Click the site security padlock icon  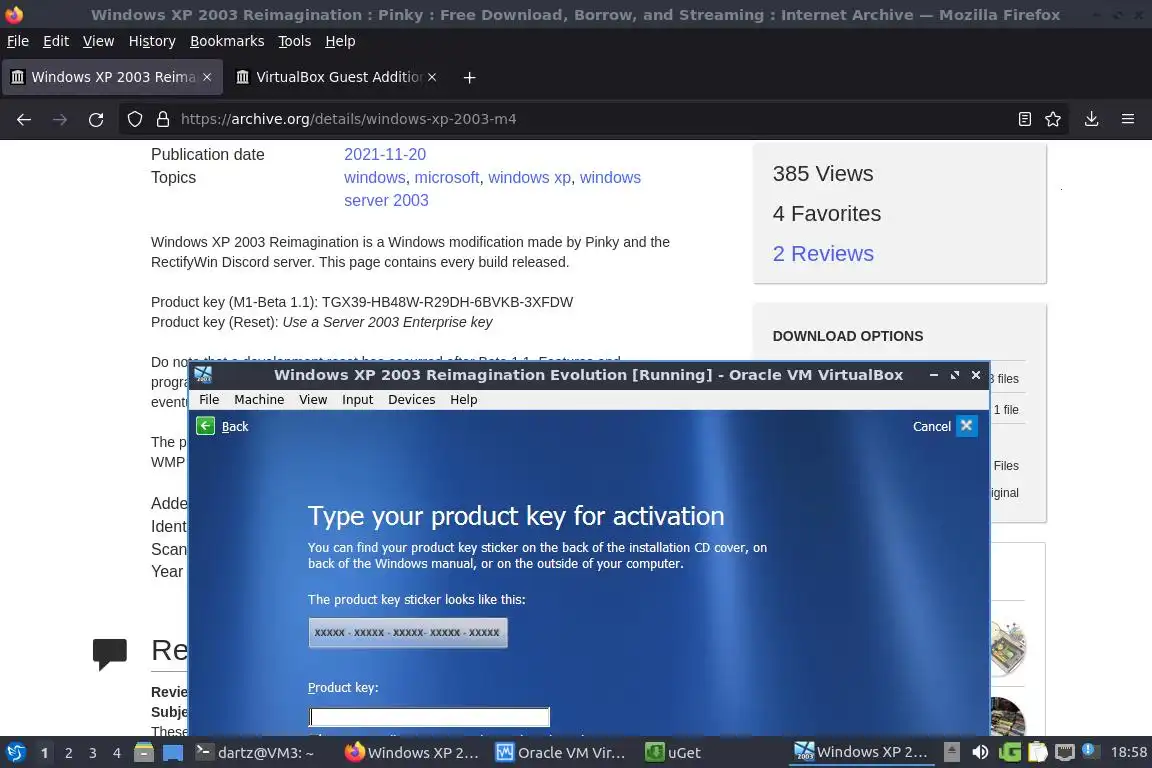coord(163,119)
